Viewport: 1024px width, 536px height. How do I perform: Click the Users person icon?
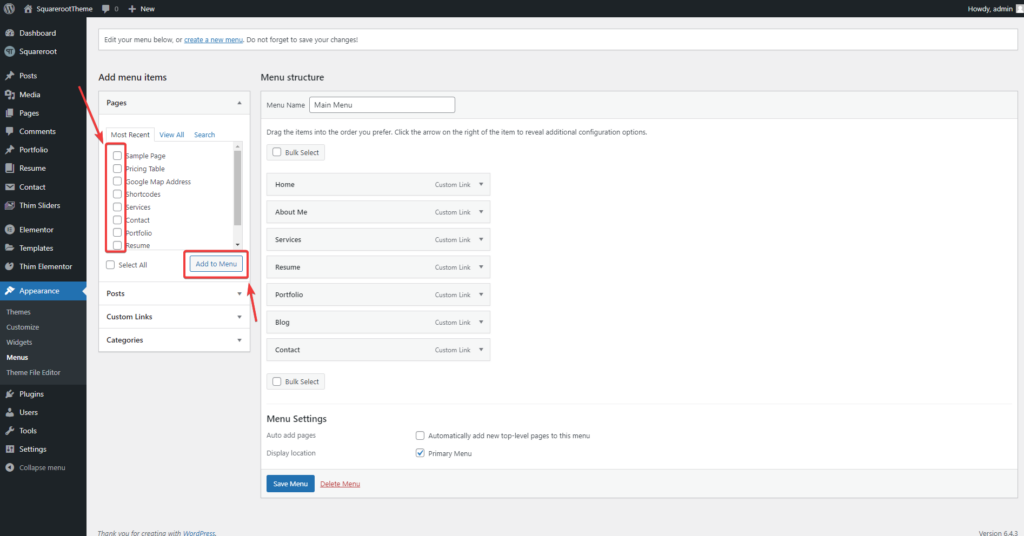pyautogui.click(x=10, y=412)
